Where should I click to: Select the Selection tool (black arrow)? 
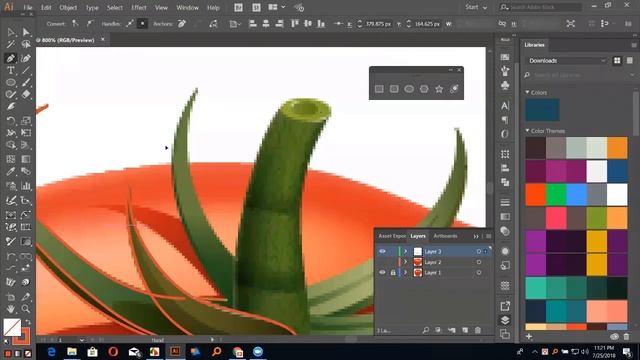pyautogui.click(x=11, y=32)
